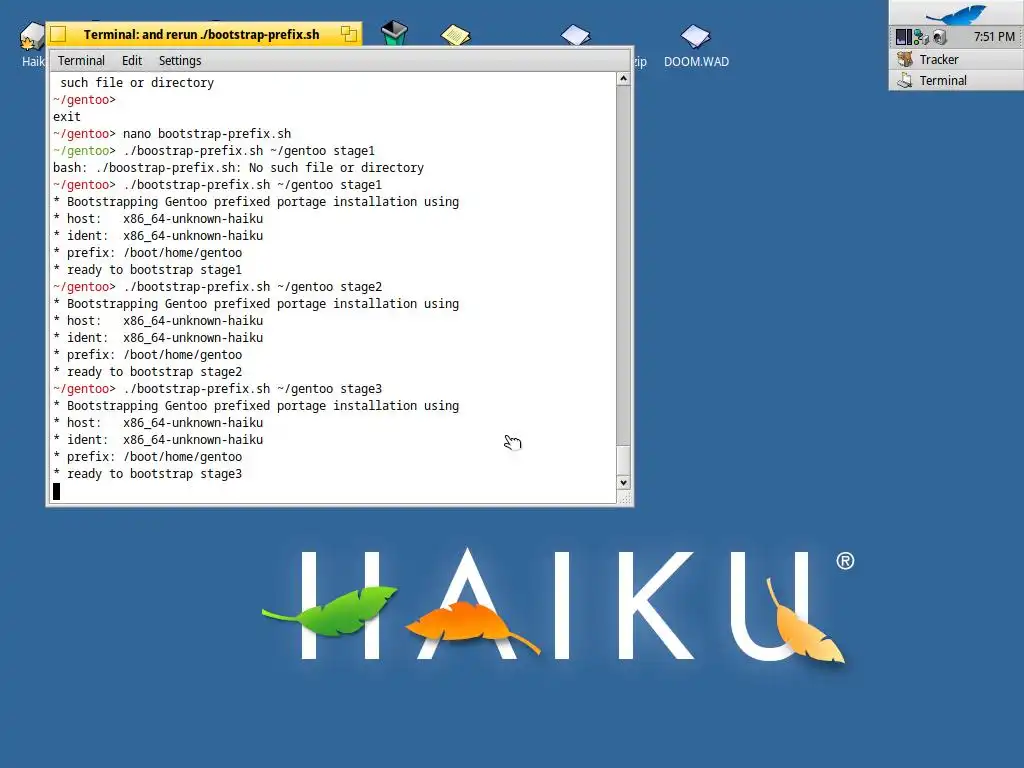Select the Trash can desktop icon
This screenshot has width=1024, height=768.
(x=394, y=33)
